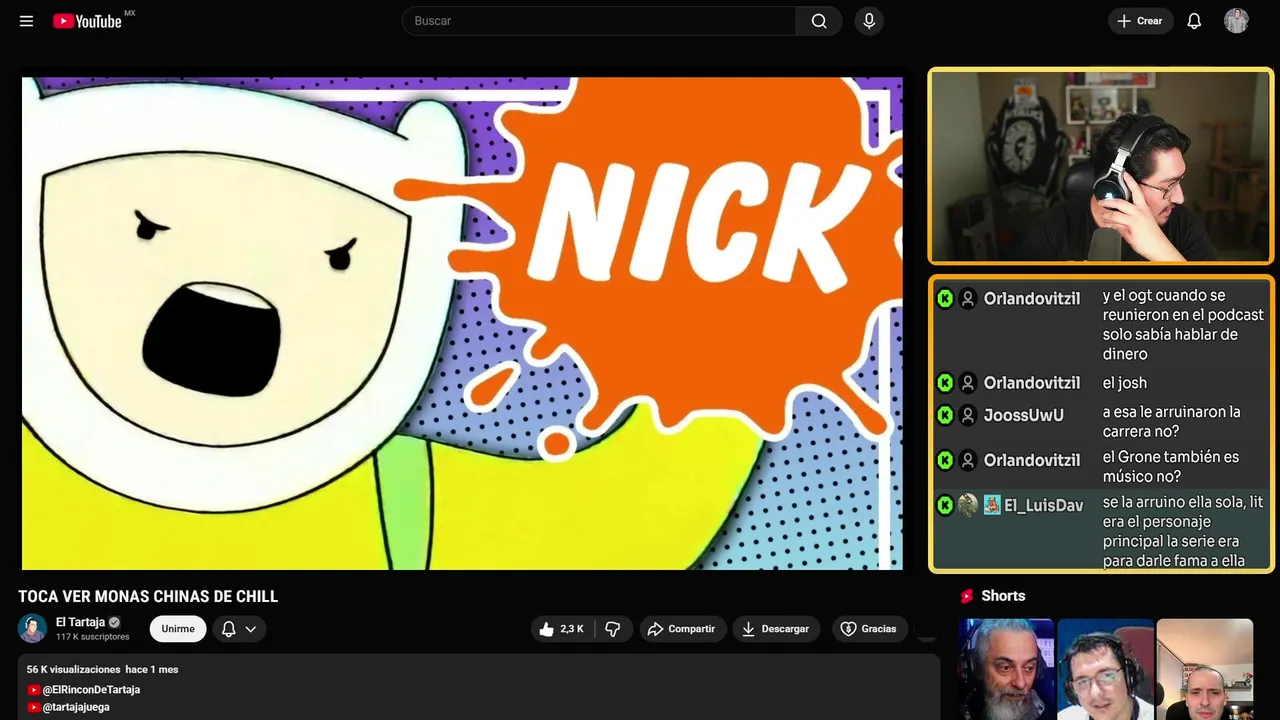This screenshot has height=720, width=1280.
Task: Open El Tartaja channel name link
Action: [80, 622]
